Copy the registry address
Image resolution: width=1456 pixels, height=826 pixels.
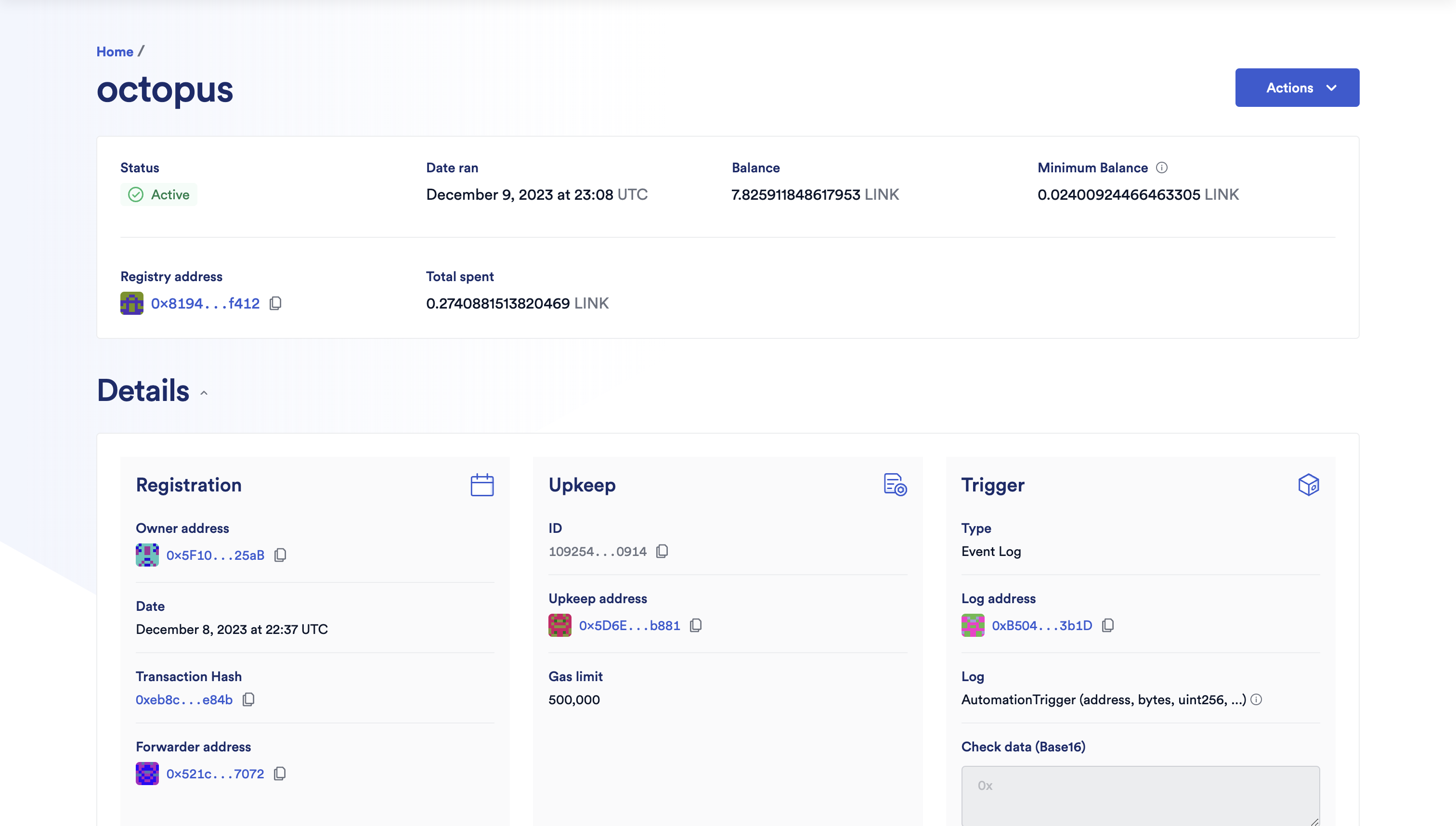tap(275, 304)
